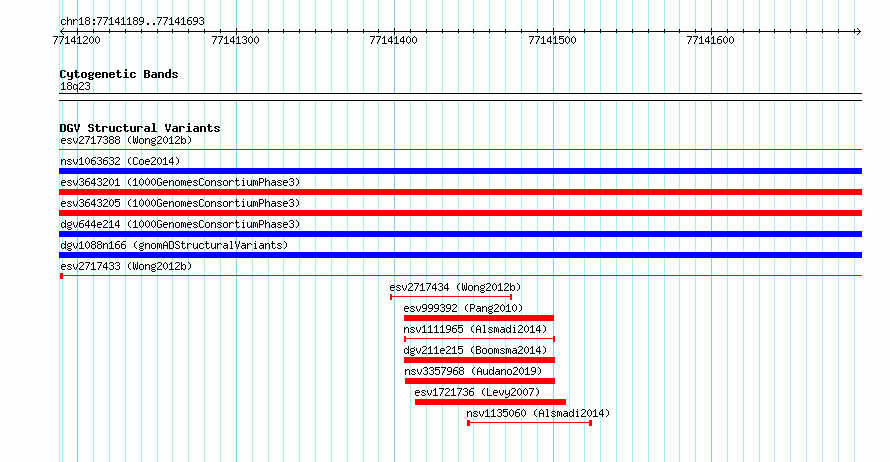
Task: Click the ruler's right end arrow
Action: [x=858, y=31]
